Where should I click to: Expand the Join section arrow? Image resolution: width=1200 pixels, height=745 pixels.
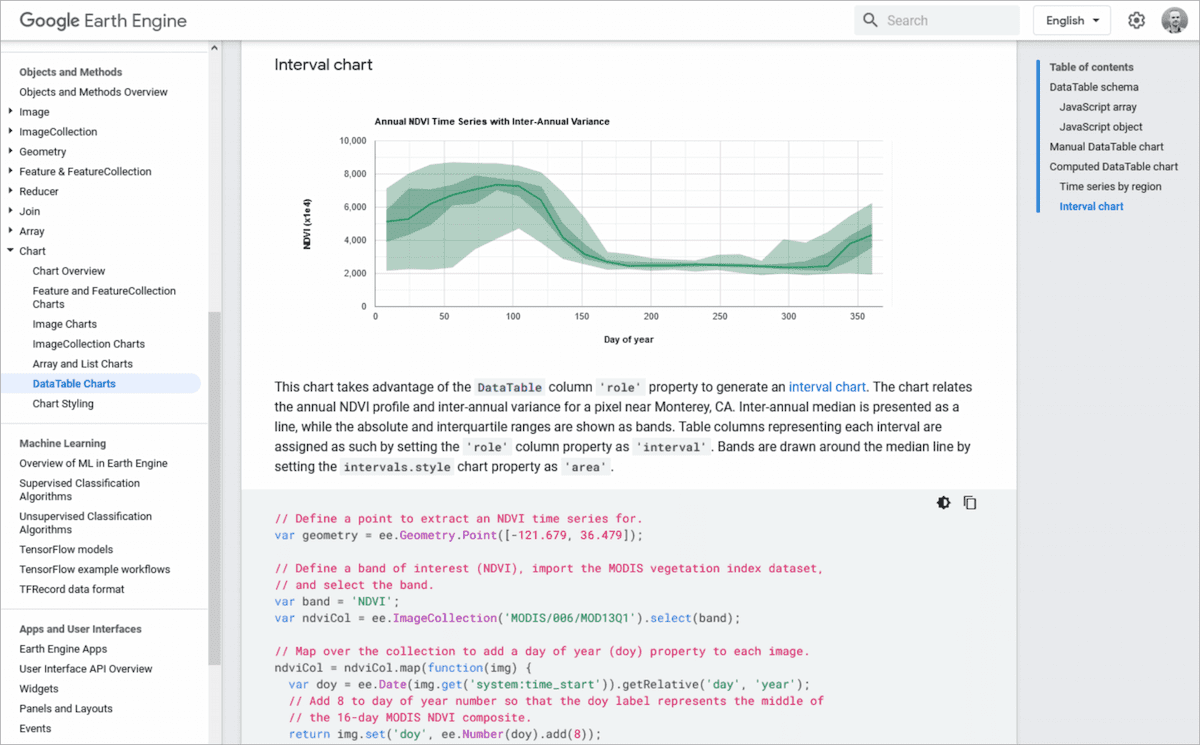[10, 211]
